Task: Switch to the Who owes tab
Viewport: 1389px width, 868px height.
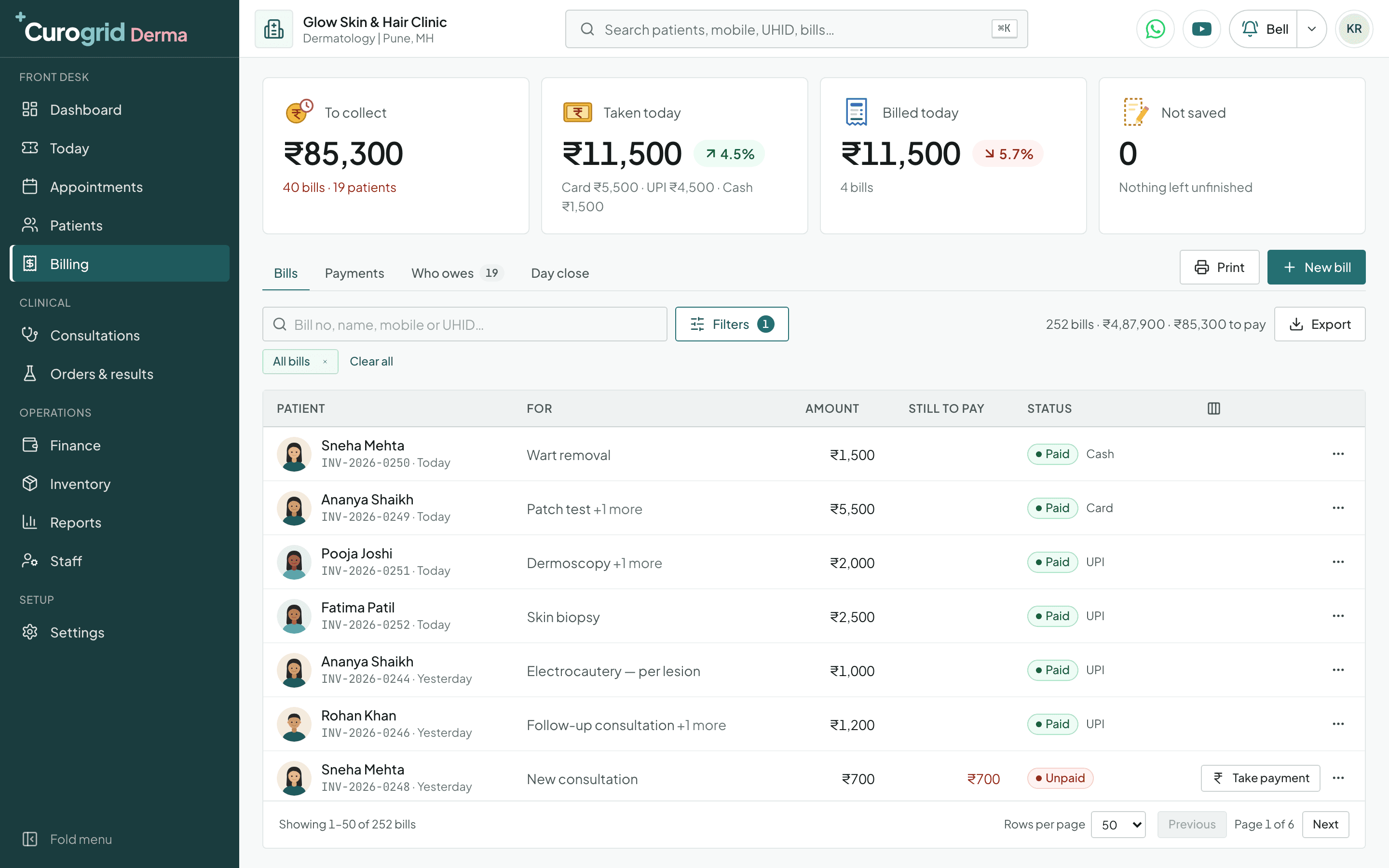Action: (x=457, y=273)
